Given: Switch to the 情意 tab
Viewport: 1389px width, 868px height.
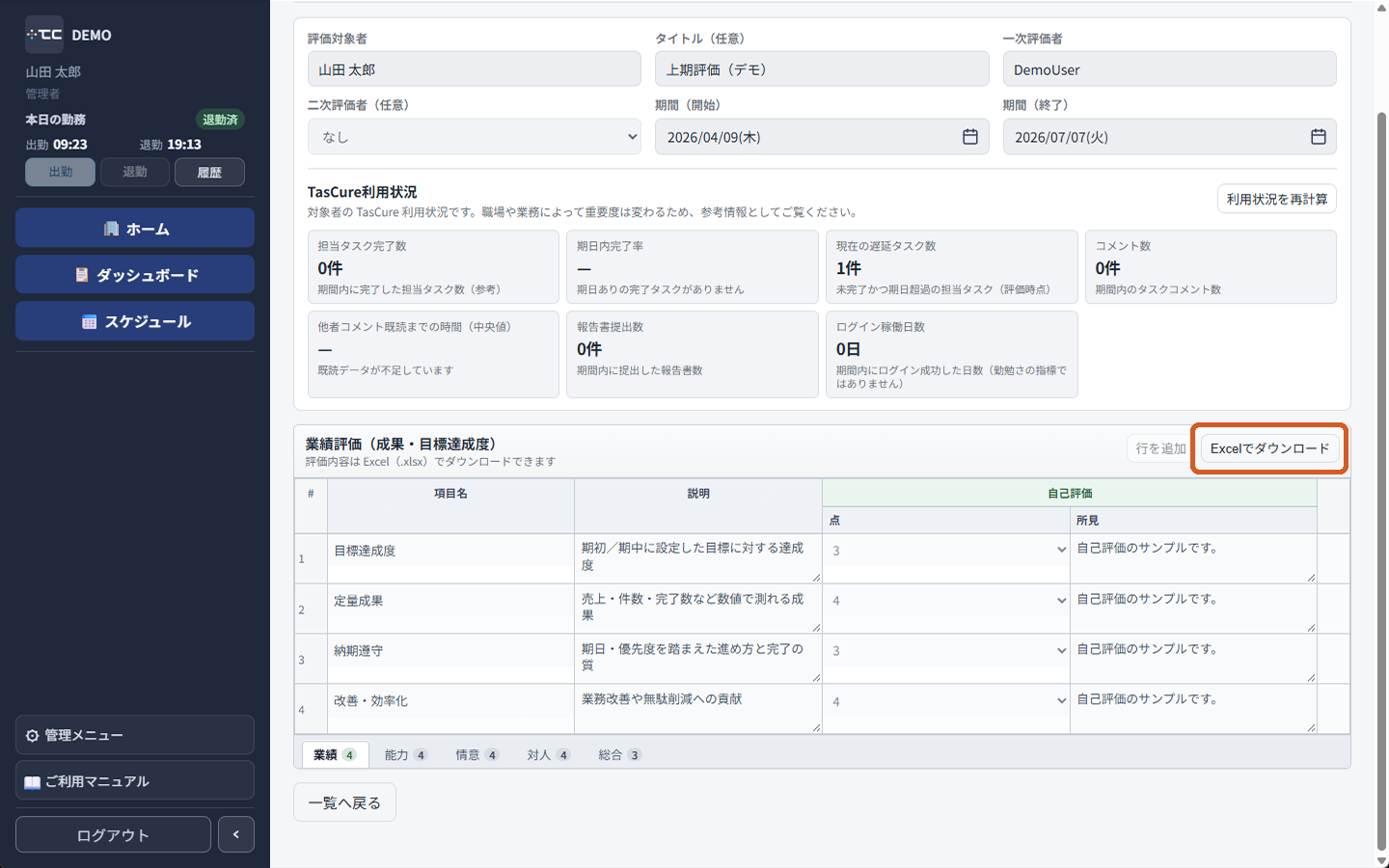Looking at the screenshot, I should pyautogui.click(x=477, y=754).
